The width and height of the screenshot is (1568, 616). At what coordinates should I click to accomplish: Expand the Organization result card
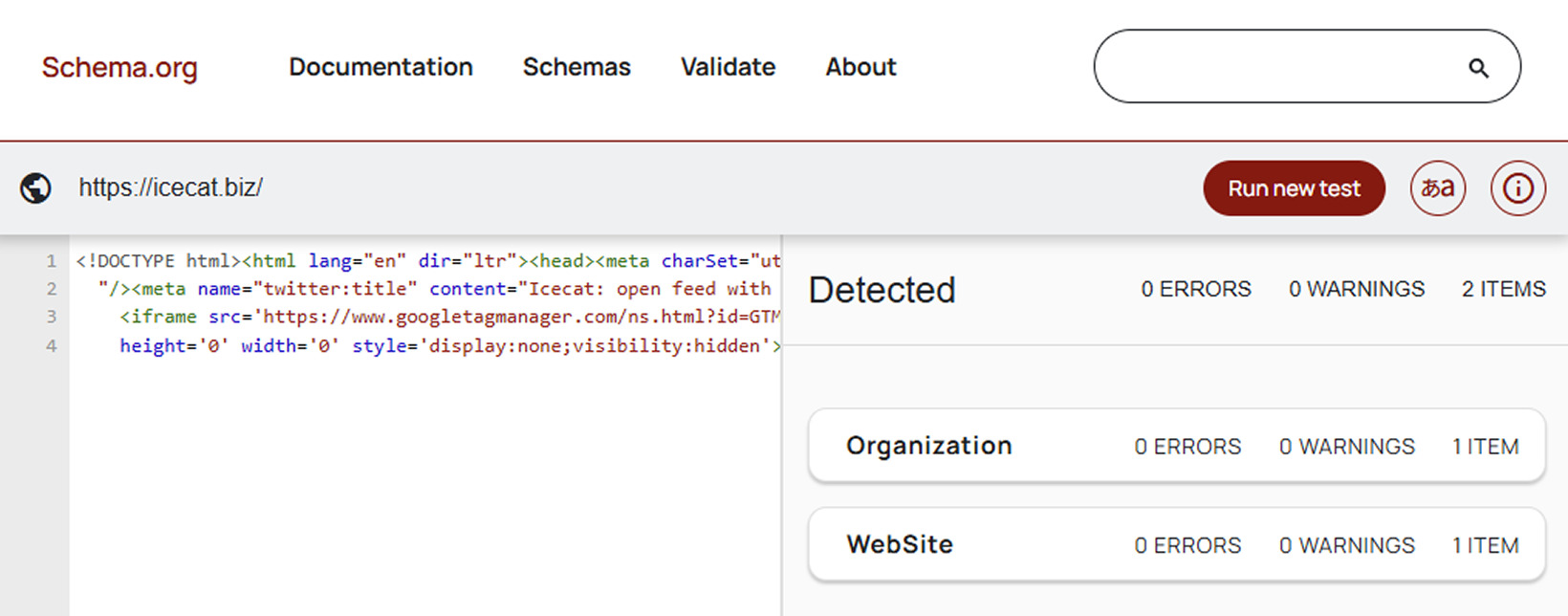click(1176, 446)
